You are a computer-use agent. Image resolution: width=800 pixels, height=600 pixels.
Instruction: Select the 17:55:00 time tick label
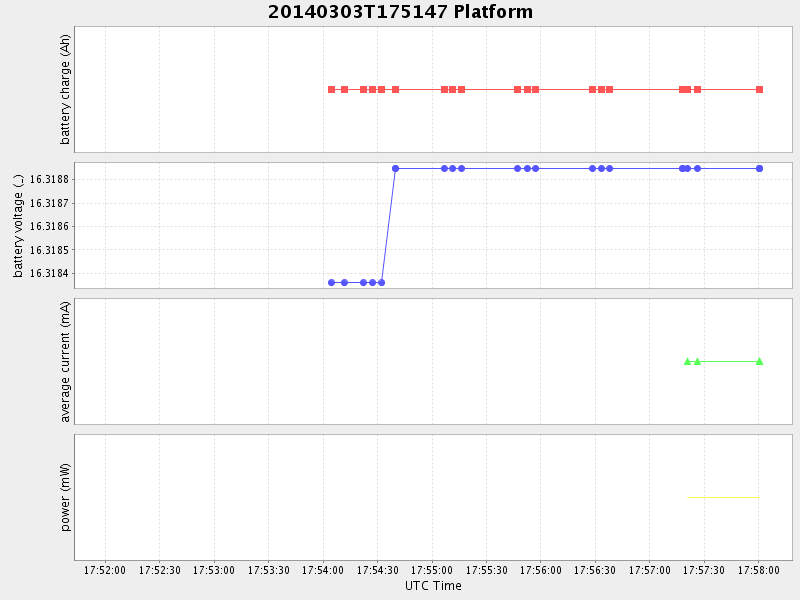click(432, 570)
